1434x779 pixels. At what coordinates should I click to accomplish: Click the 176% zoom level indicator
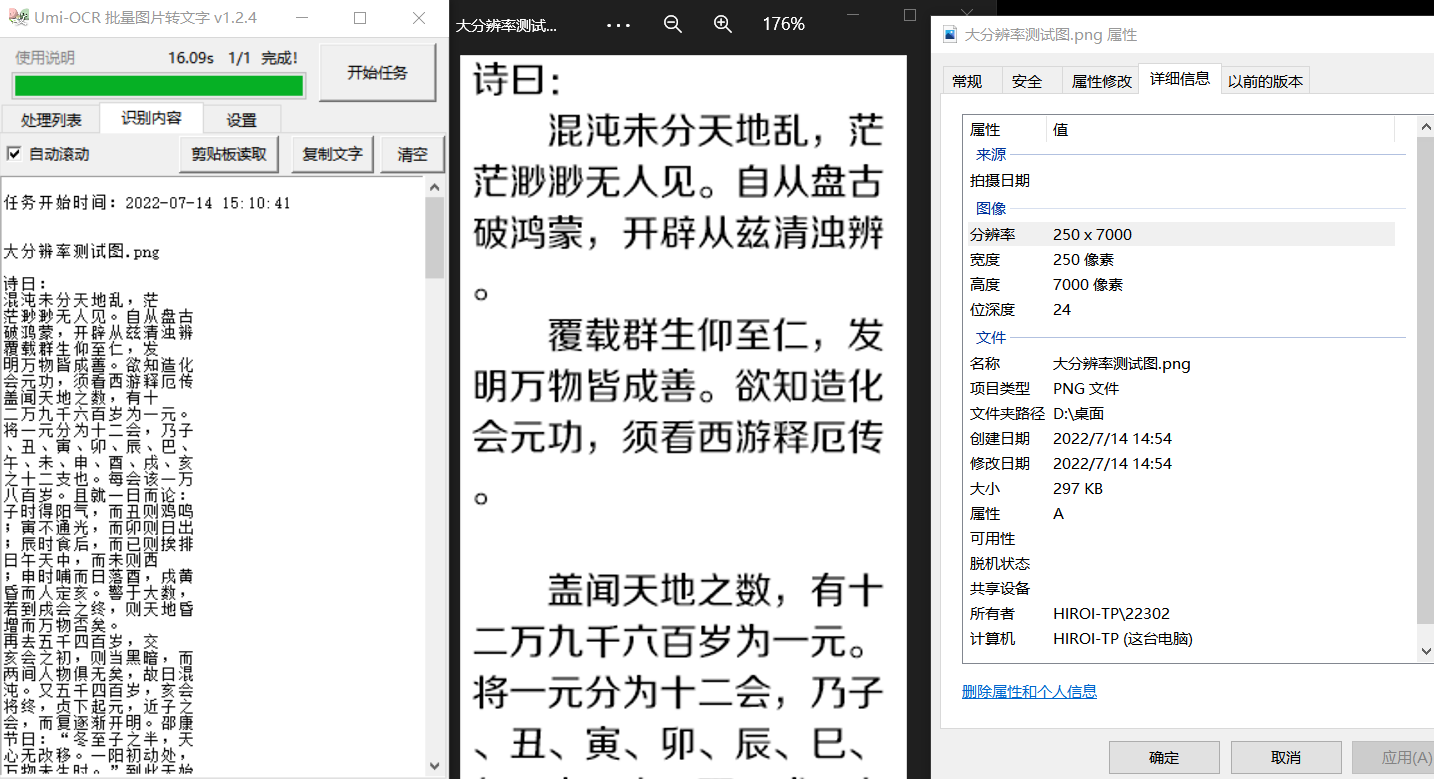[x=783, y=24]
